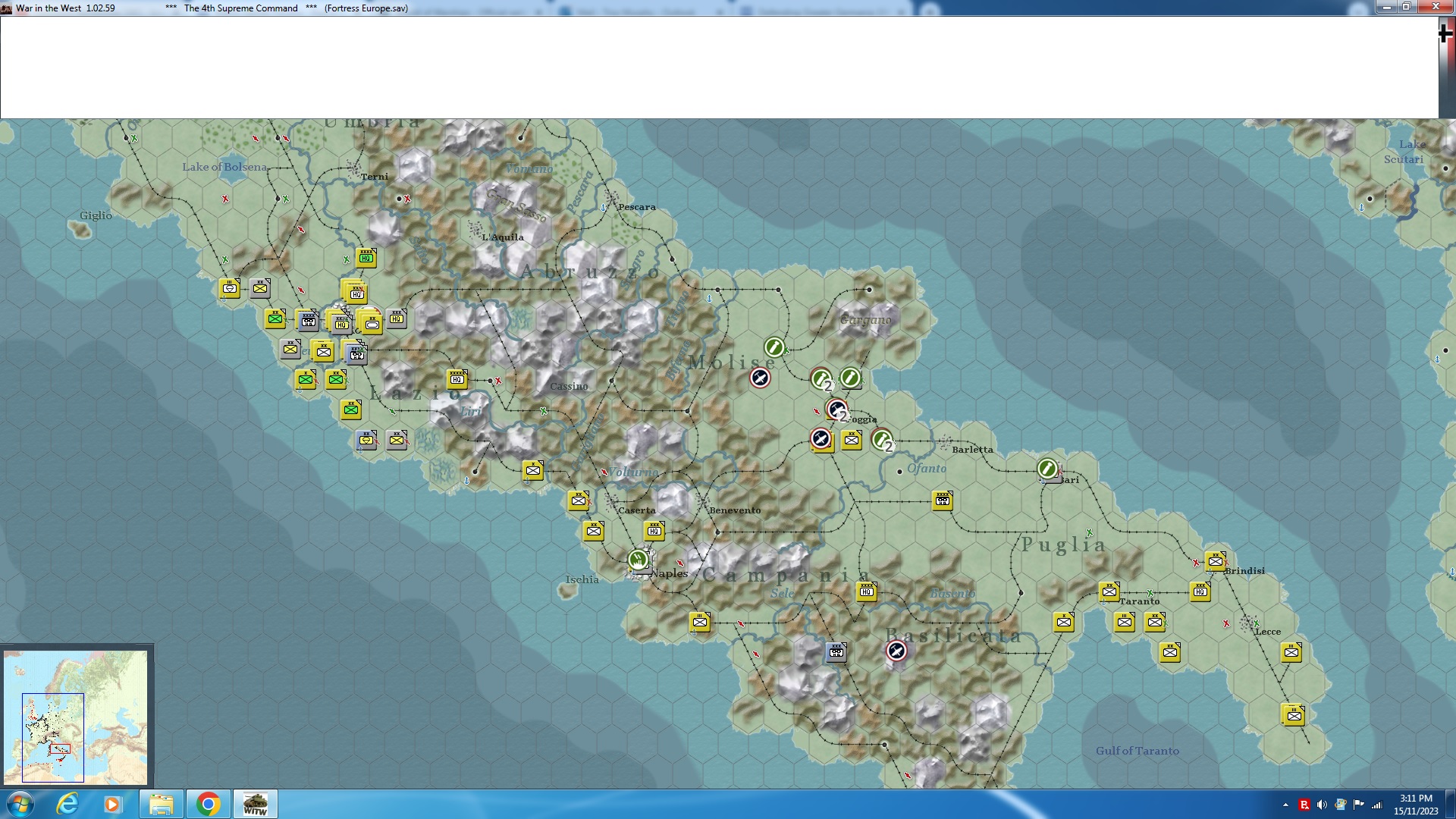This screenshot has height=819, width=1456.
Task: Select the HQ counter in Campania near Sele
Action: click(x=867, y=591)
